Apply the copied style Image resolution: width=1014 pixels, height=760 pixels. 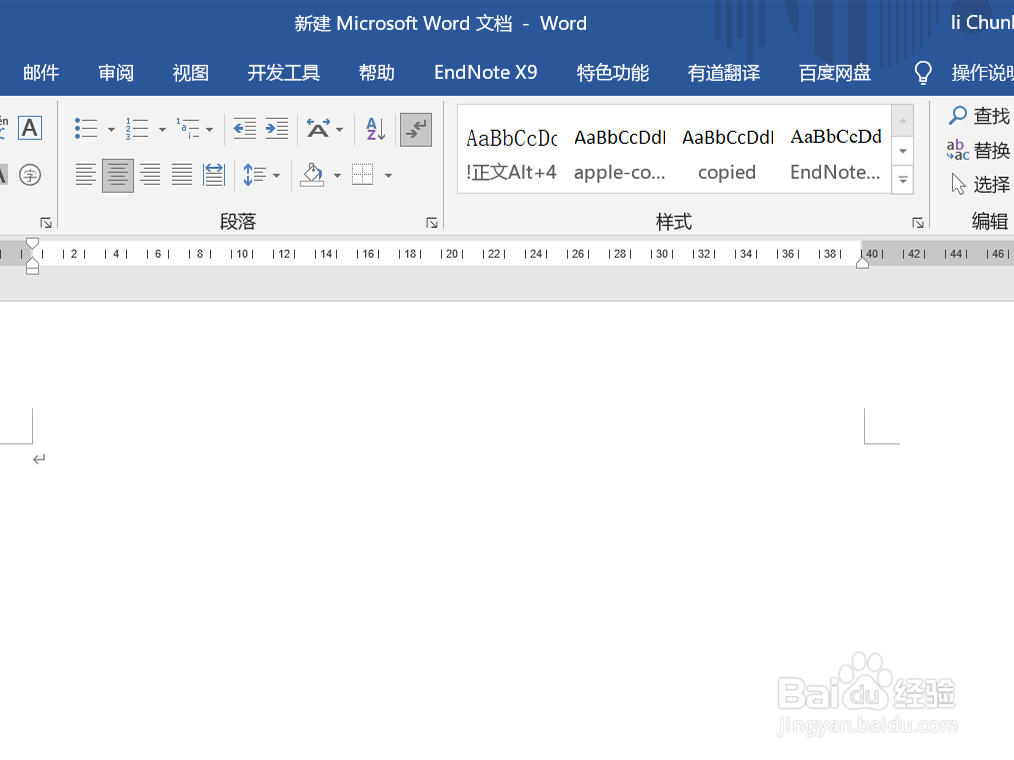click(728, 155)
